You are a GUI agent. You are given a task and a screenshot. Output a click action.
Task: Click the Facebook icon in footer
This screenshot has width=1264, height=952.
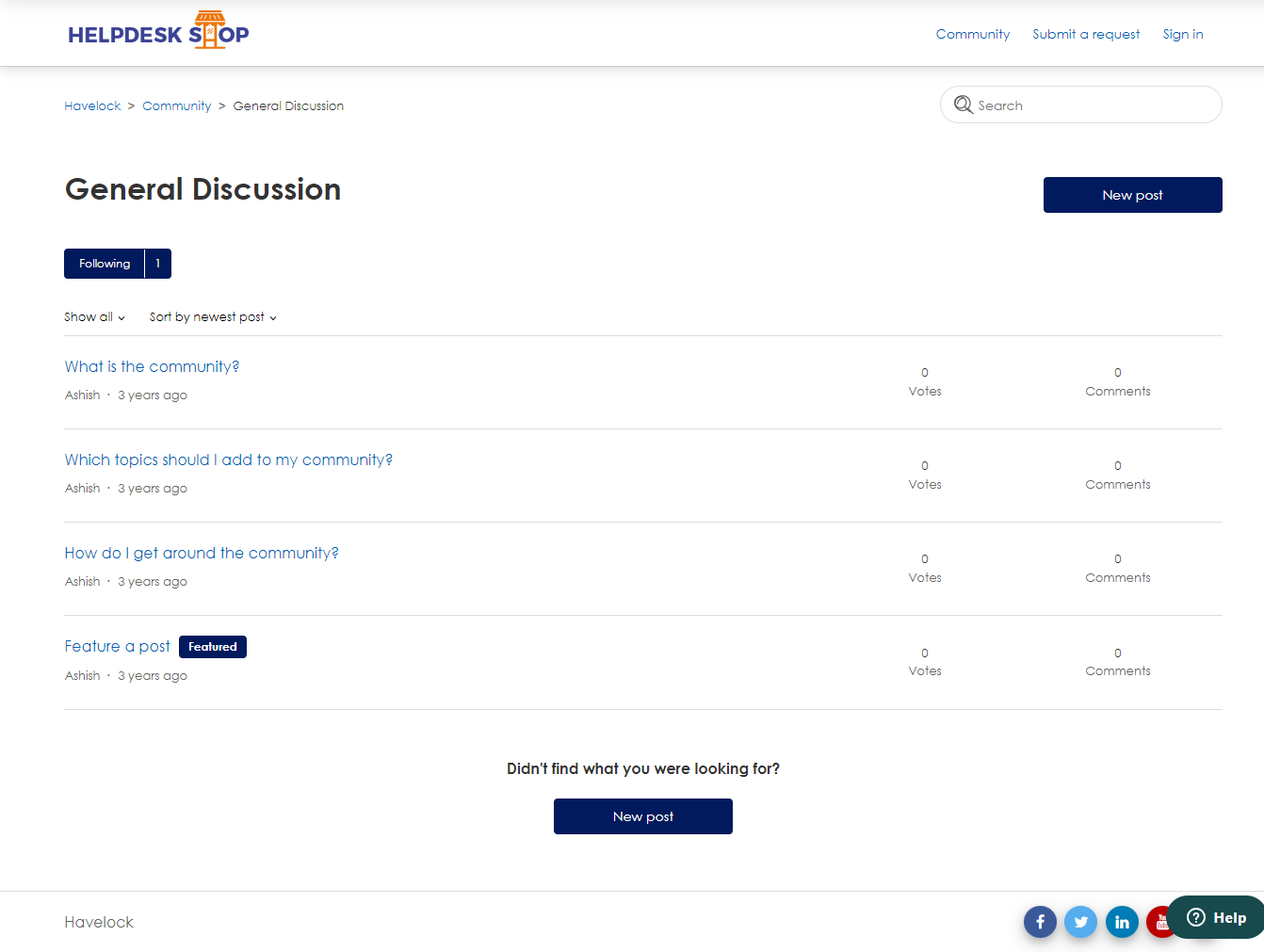tap(1040, 922)
